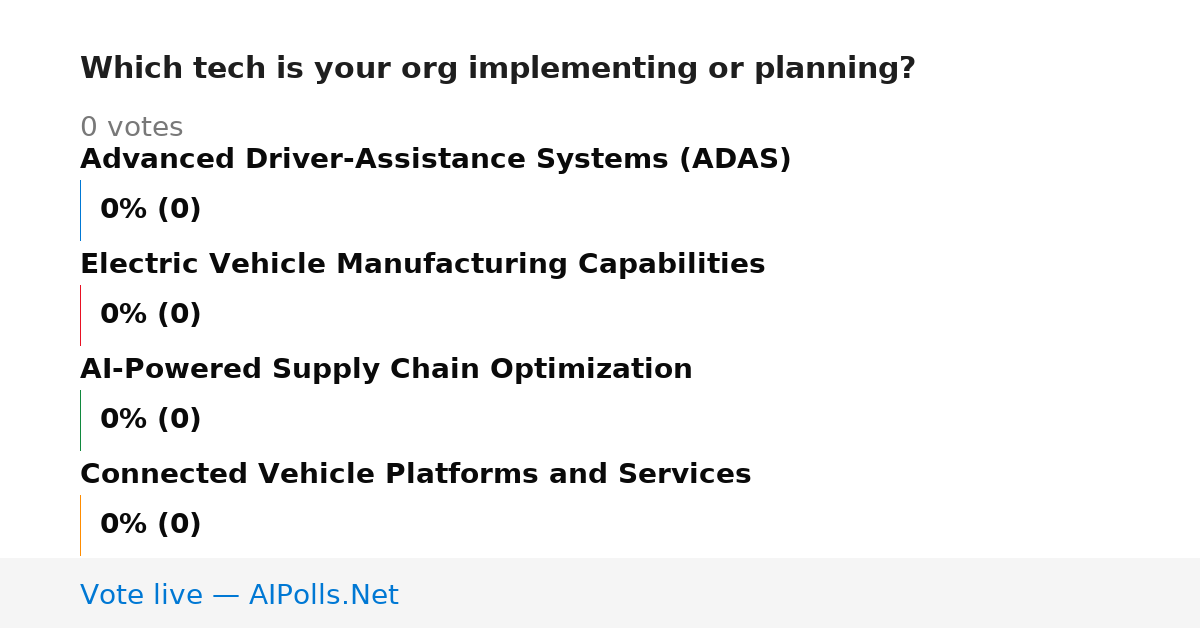Select Advanced Driver-Assistance Systems option
Screen dimensions: 1200x628
click(435, 160)
